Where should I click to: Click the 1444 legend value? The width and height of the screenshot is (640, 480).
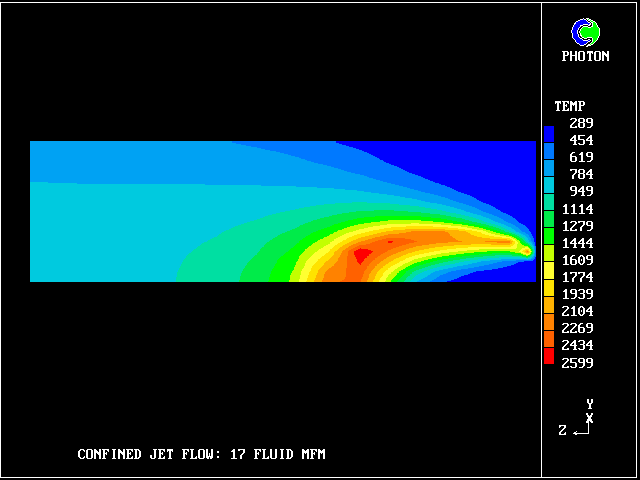pos(577,243)
